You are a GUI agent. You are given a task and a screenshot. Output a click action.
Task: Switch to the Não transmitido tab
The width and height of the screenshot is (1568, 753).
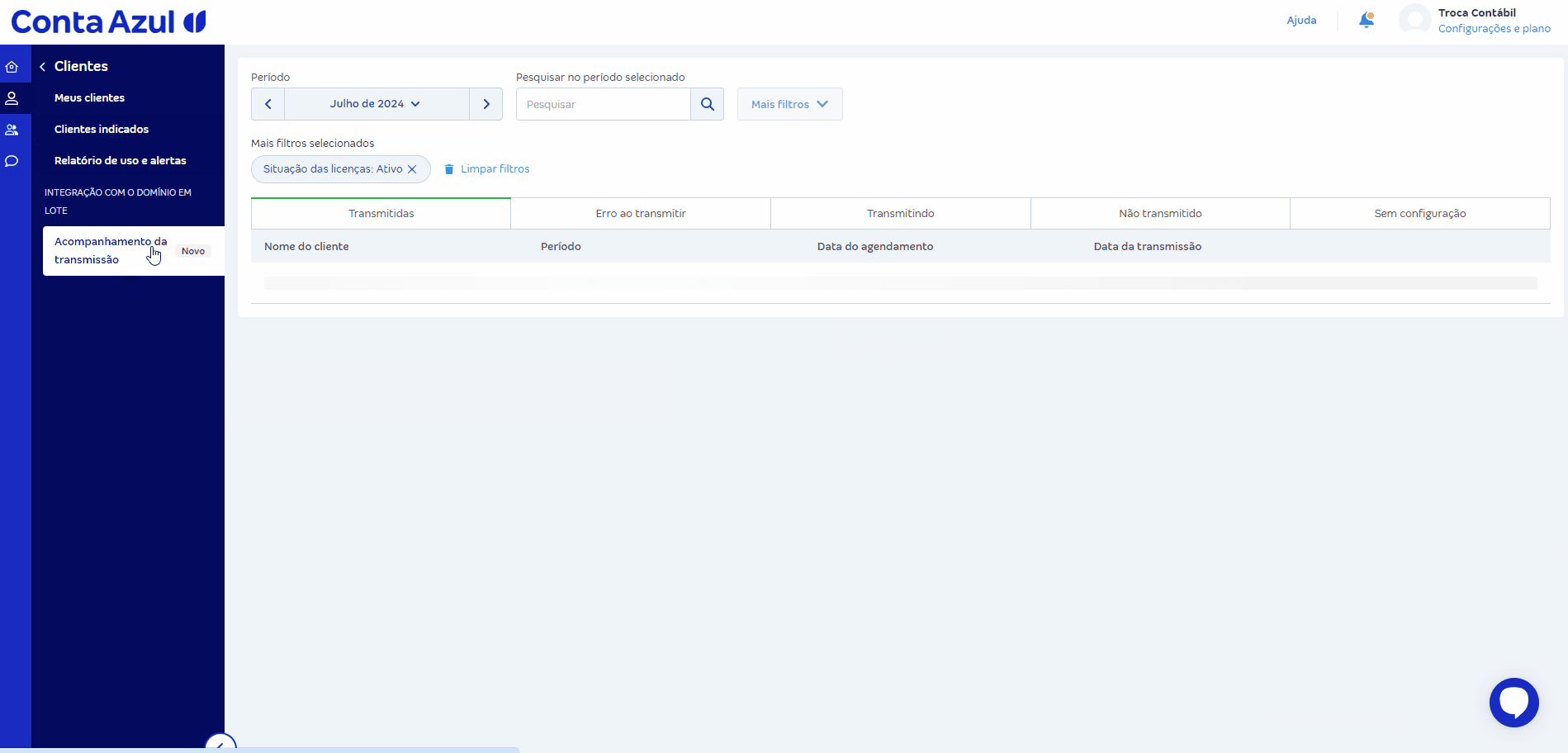point(1160,213)
